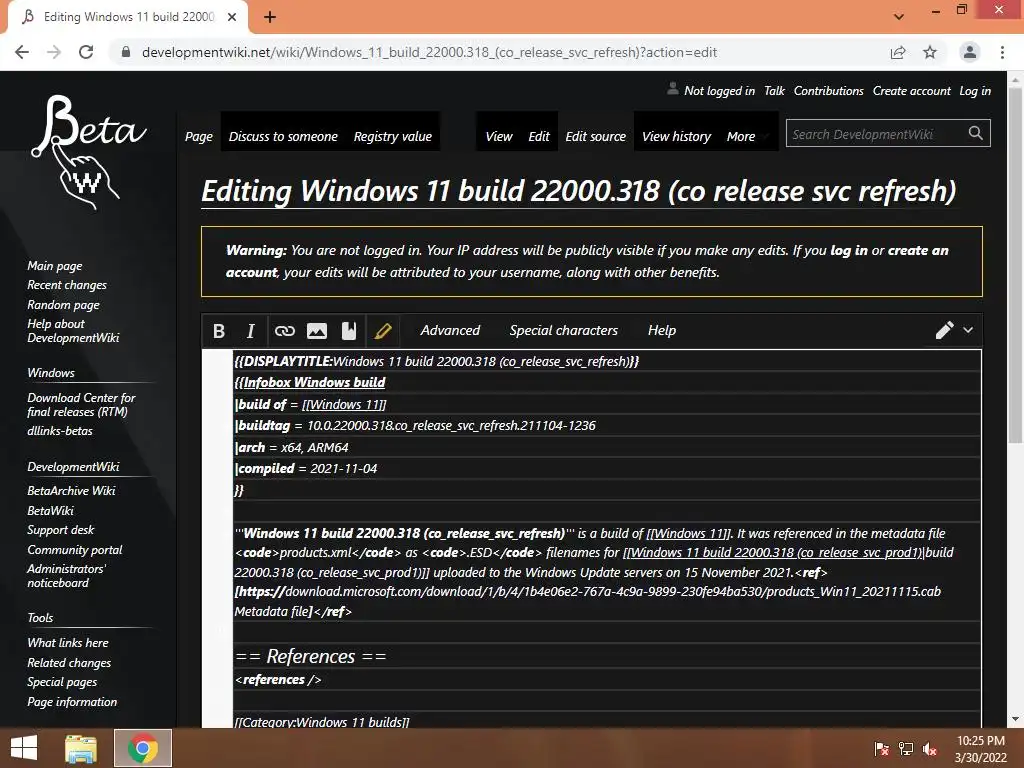The height and width of the screenshot is (768, 1024).
Task: Expand the Special characters section
Action: click(564, 330)
